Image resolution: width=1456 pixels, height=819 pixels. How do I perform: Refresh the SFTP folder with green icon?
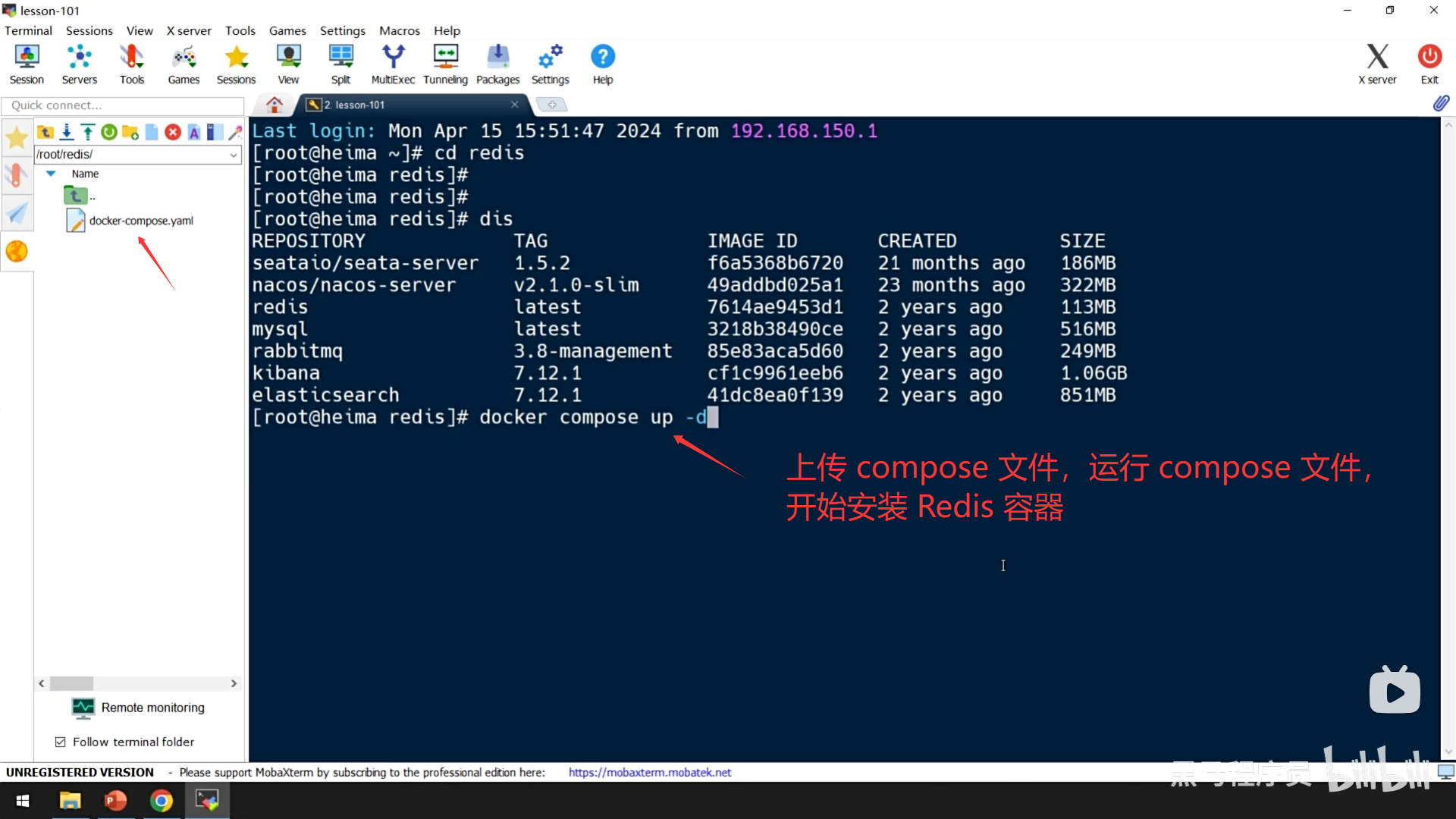tap(109, 132)
